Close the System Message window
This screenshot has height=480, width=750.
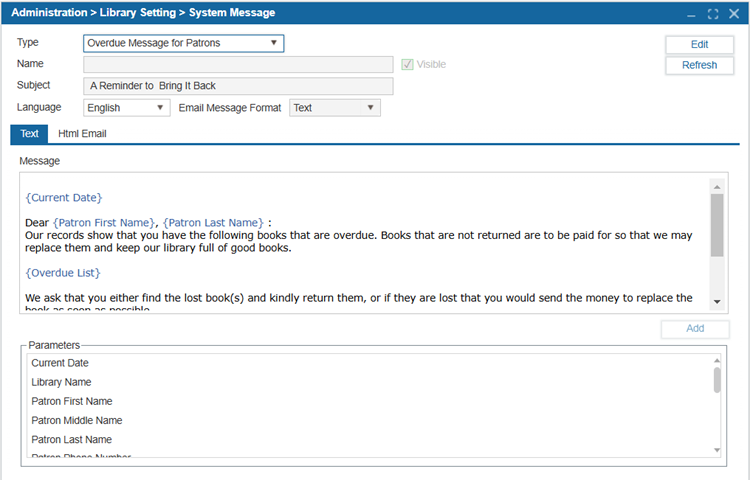pyautogui.click(x=734, y=14)
